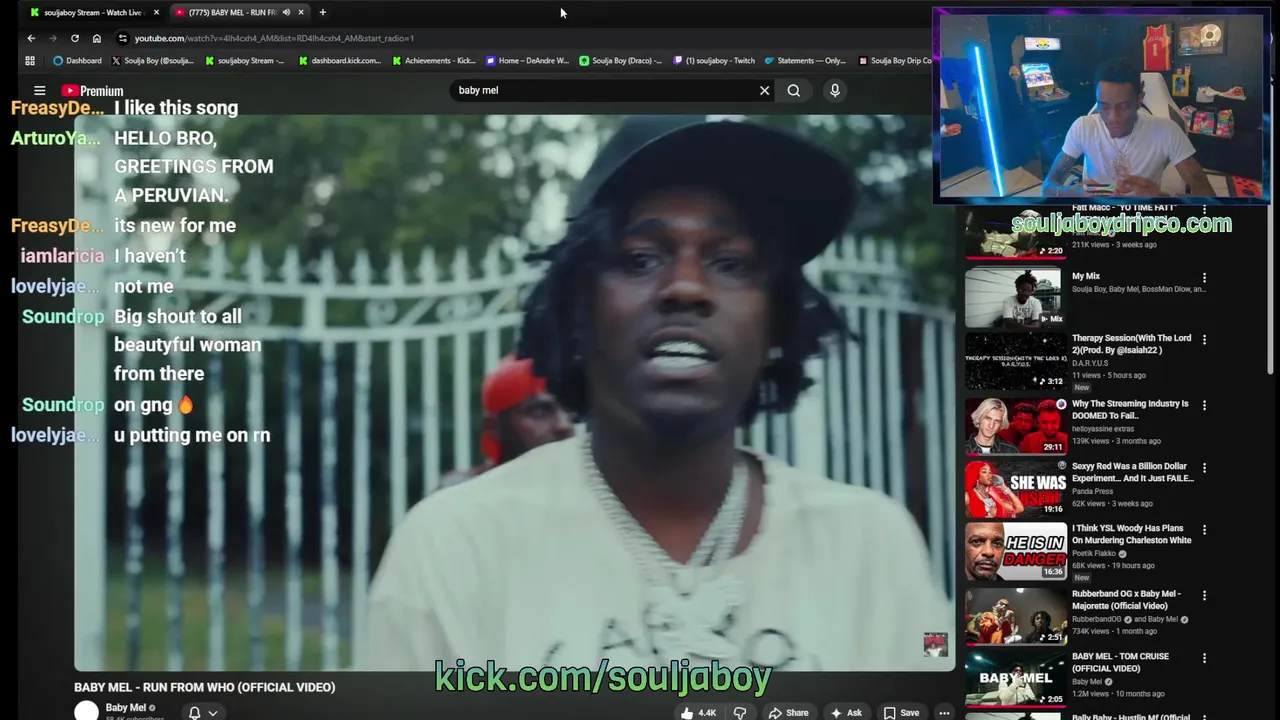Open 'Rubberband OG x Baby Mel - Majorette' title
Screen dimensions: 1280x720
(x=1126, y=599)
